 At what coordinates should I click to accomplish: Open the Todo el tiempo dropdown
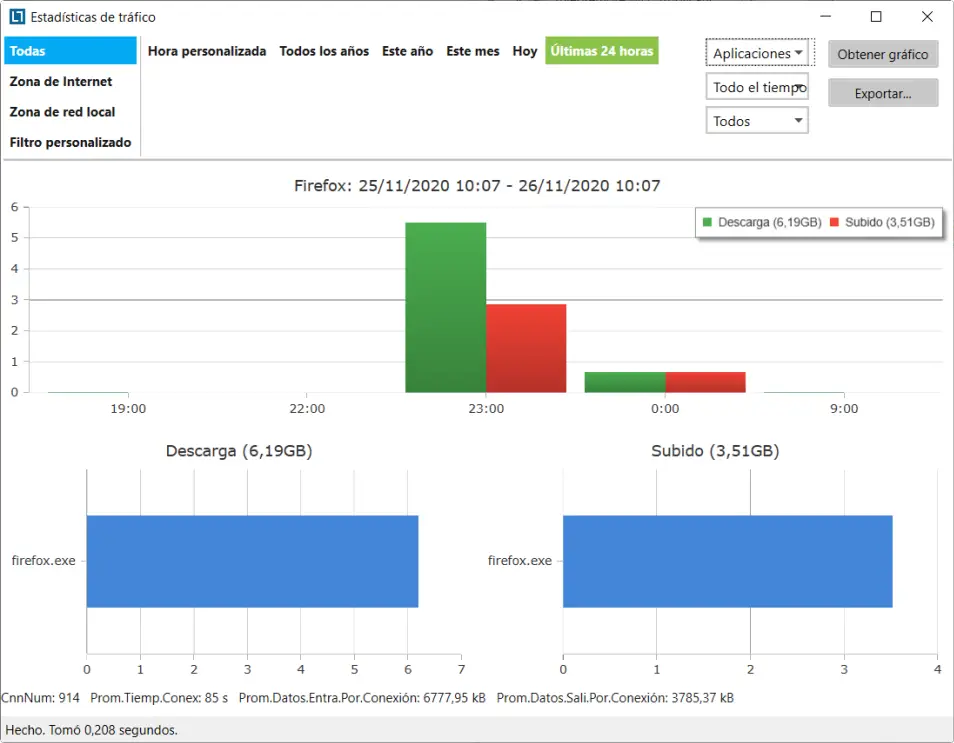point(757,87)
